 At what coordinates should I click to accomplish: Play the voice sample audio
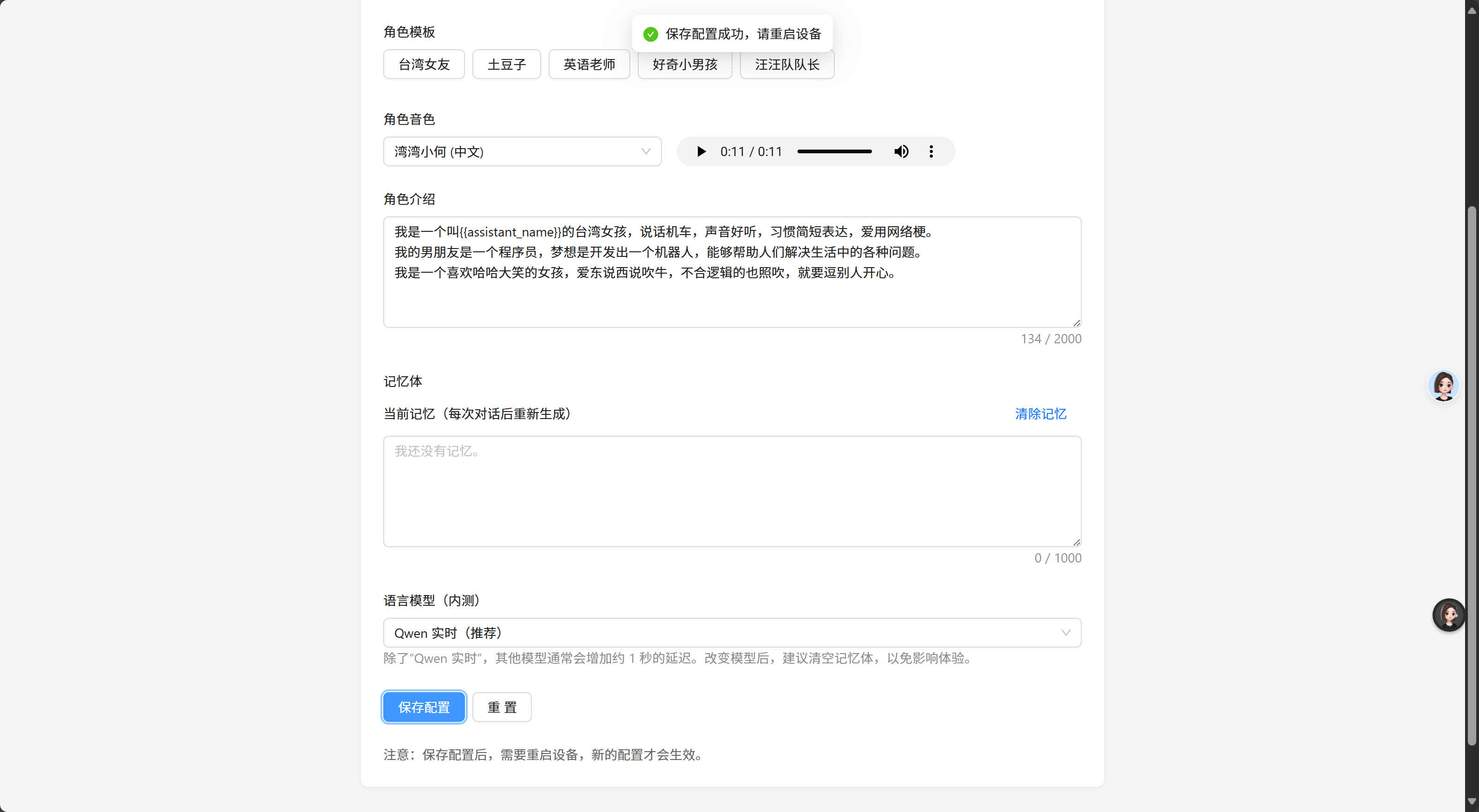point(701,151)
